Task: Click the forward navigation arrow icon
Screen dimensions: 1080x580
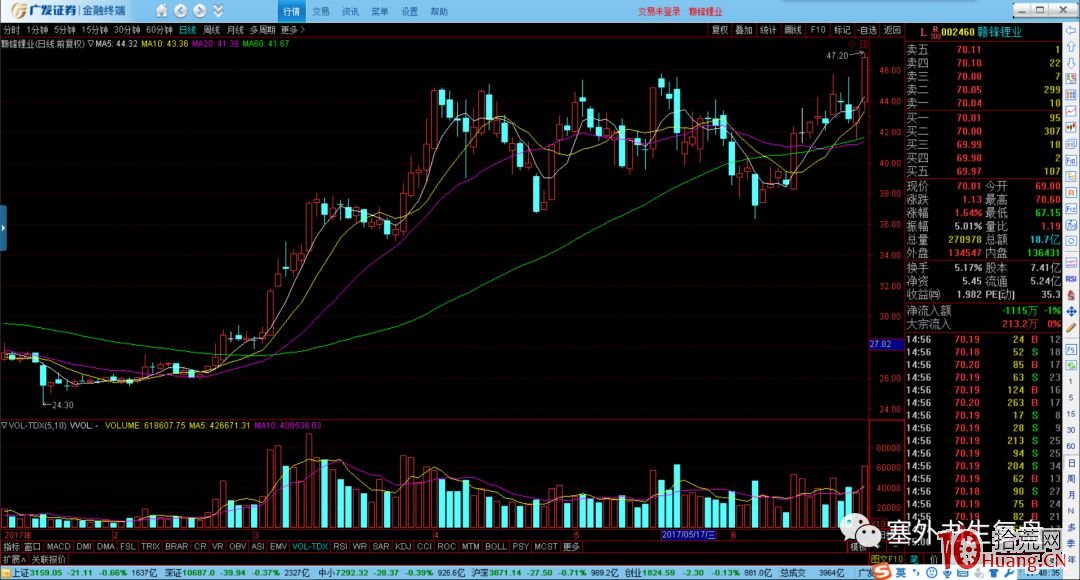Action: (x=200, y=11)
